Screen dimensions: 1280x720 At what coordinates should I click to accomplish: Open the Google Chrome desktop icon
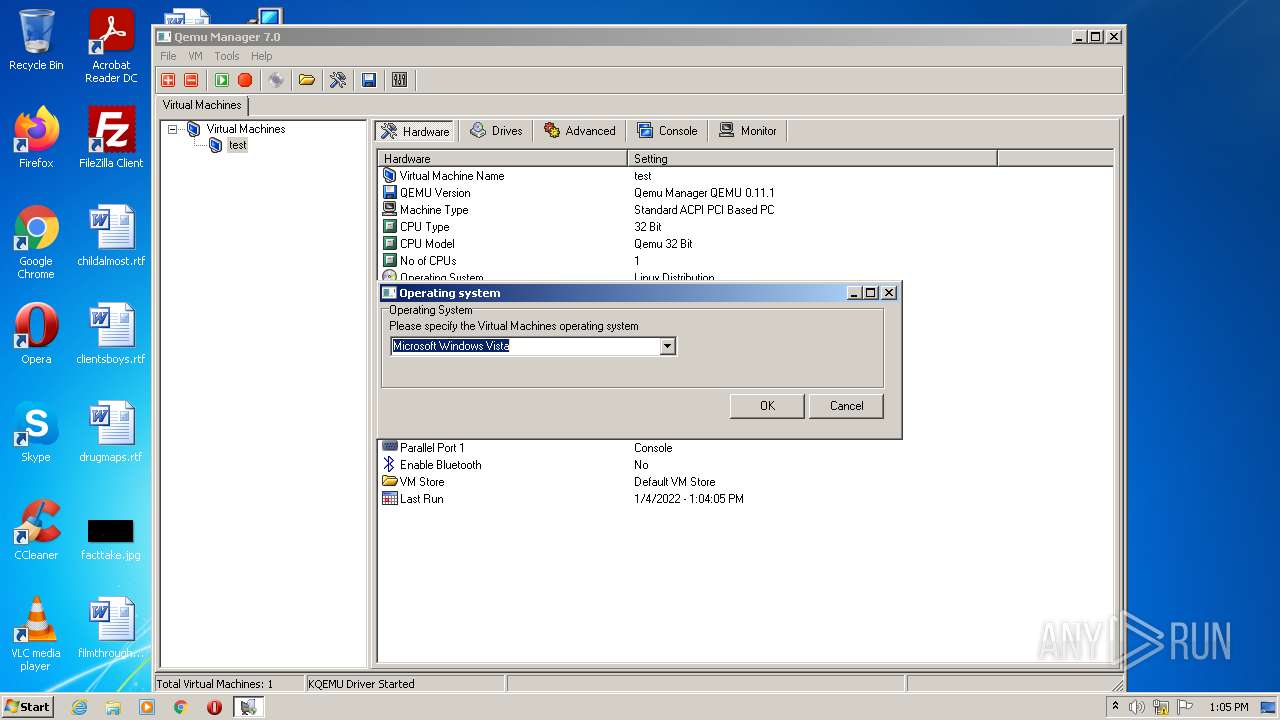tap(36, 242)
